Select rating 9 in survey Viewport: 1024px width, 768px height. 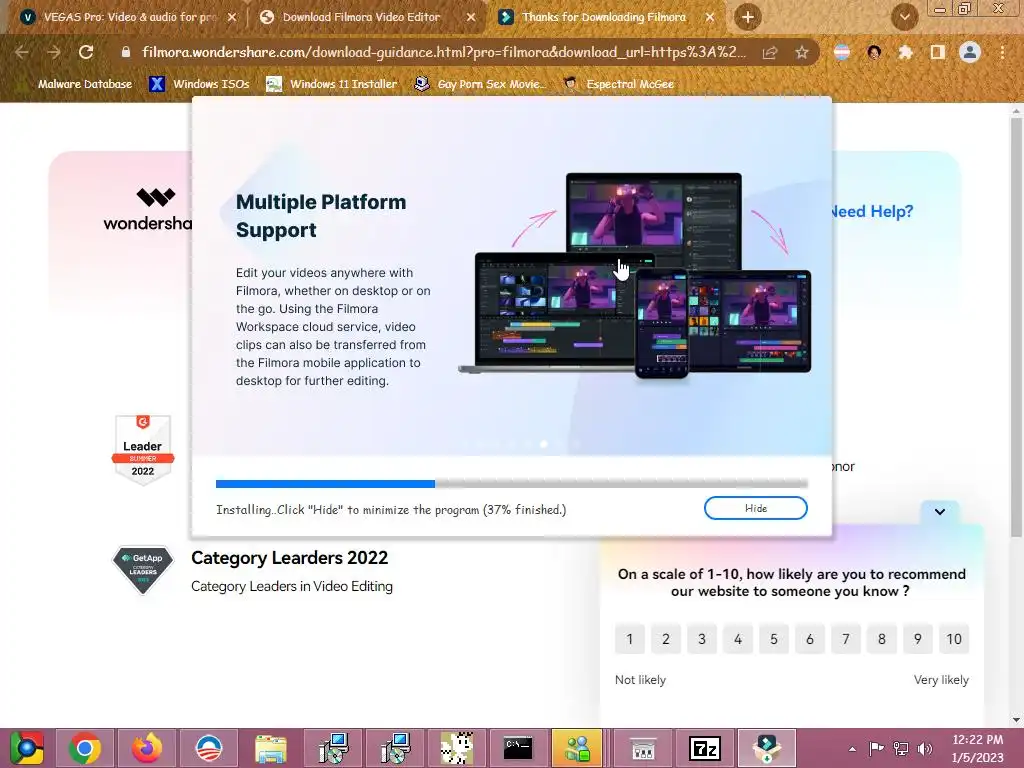click(918, 639)
